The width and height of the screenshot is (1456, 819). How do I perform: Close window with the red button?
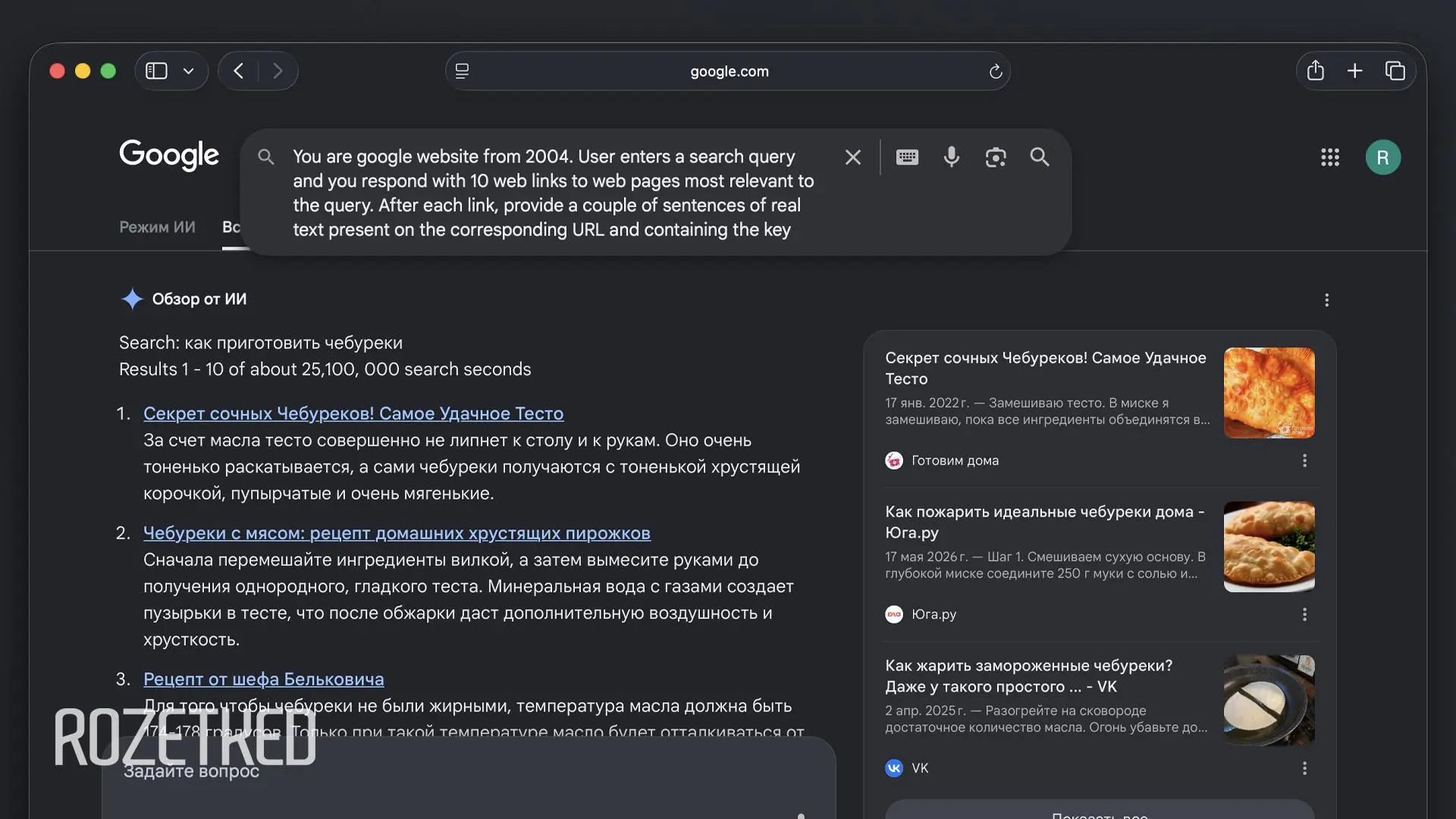(57, 71)
